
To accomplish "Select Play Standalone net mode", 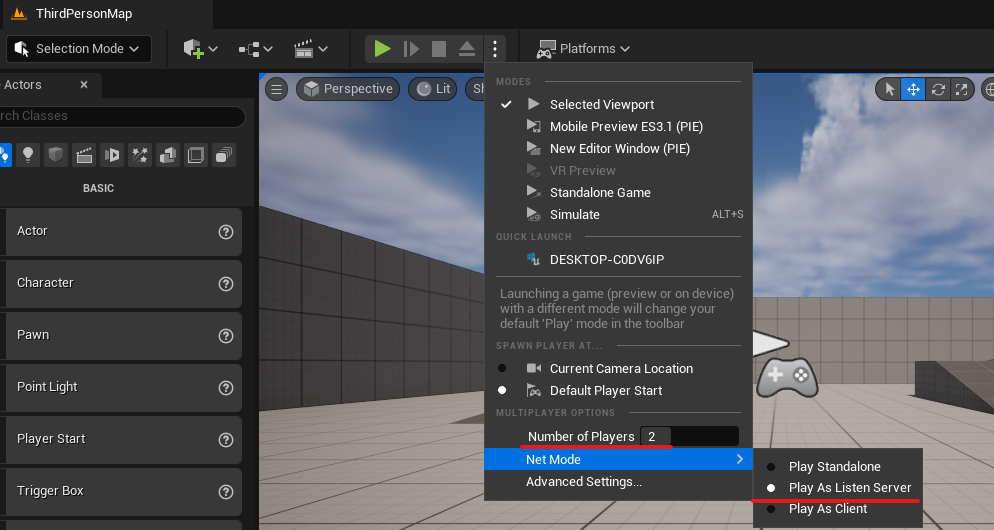I will [x=837, y=467].
